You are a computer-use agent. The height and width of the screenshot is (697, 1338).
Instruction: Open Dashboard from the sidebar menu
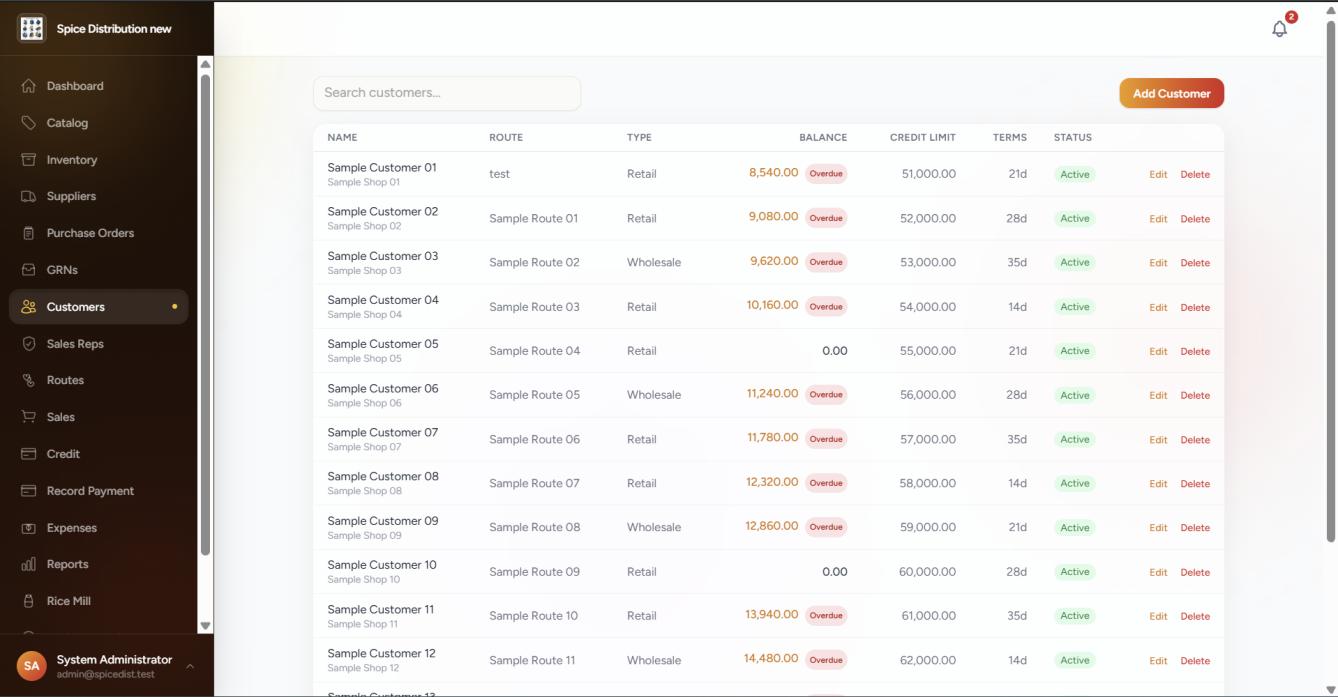point(98,86)
